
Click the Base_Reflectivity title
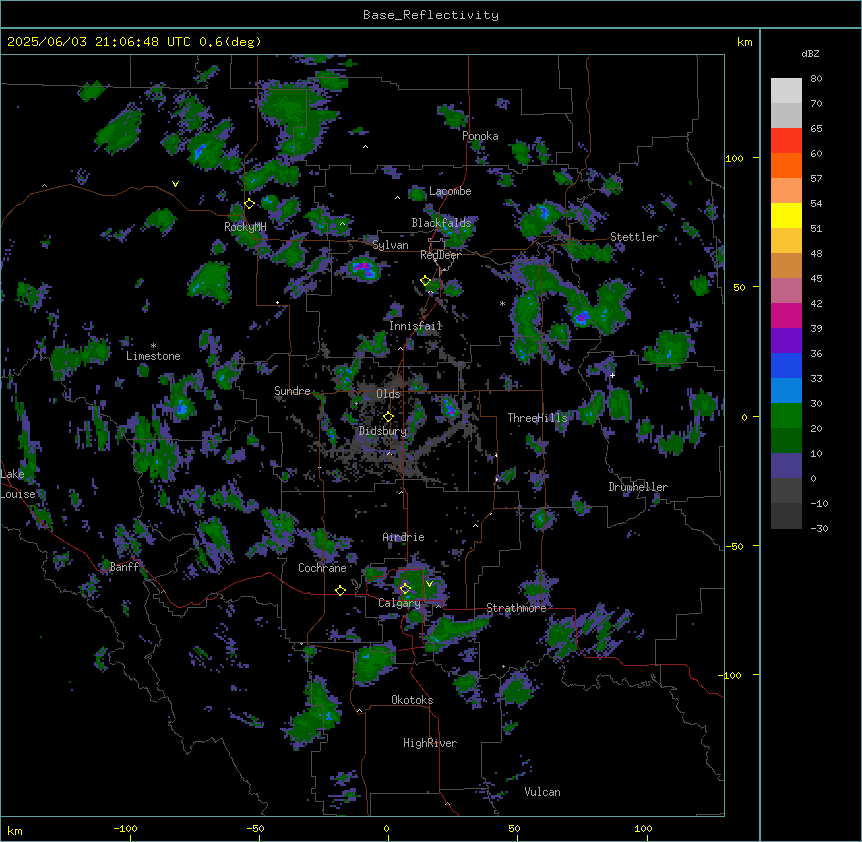tap(431, 15)
